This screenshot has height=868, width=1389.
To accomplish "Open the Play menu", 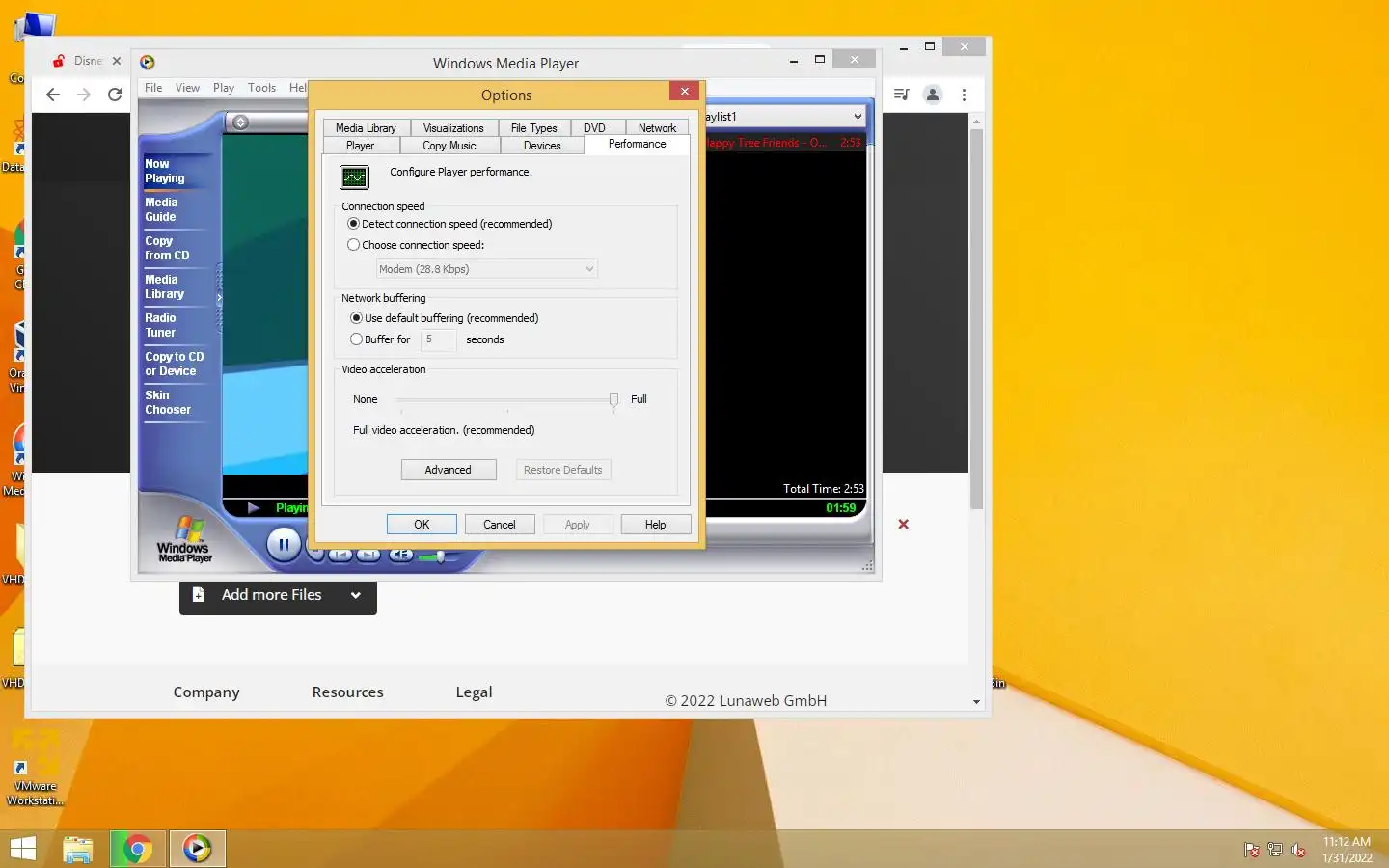I will (x=224, y=88).
